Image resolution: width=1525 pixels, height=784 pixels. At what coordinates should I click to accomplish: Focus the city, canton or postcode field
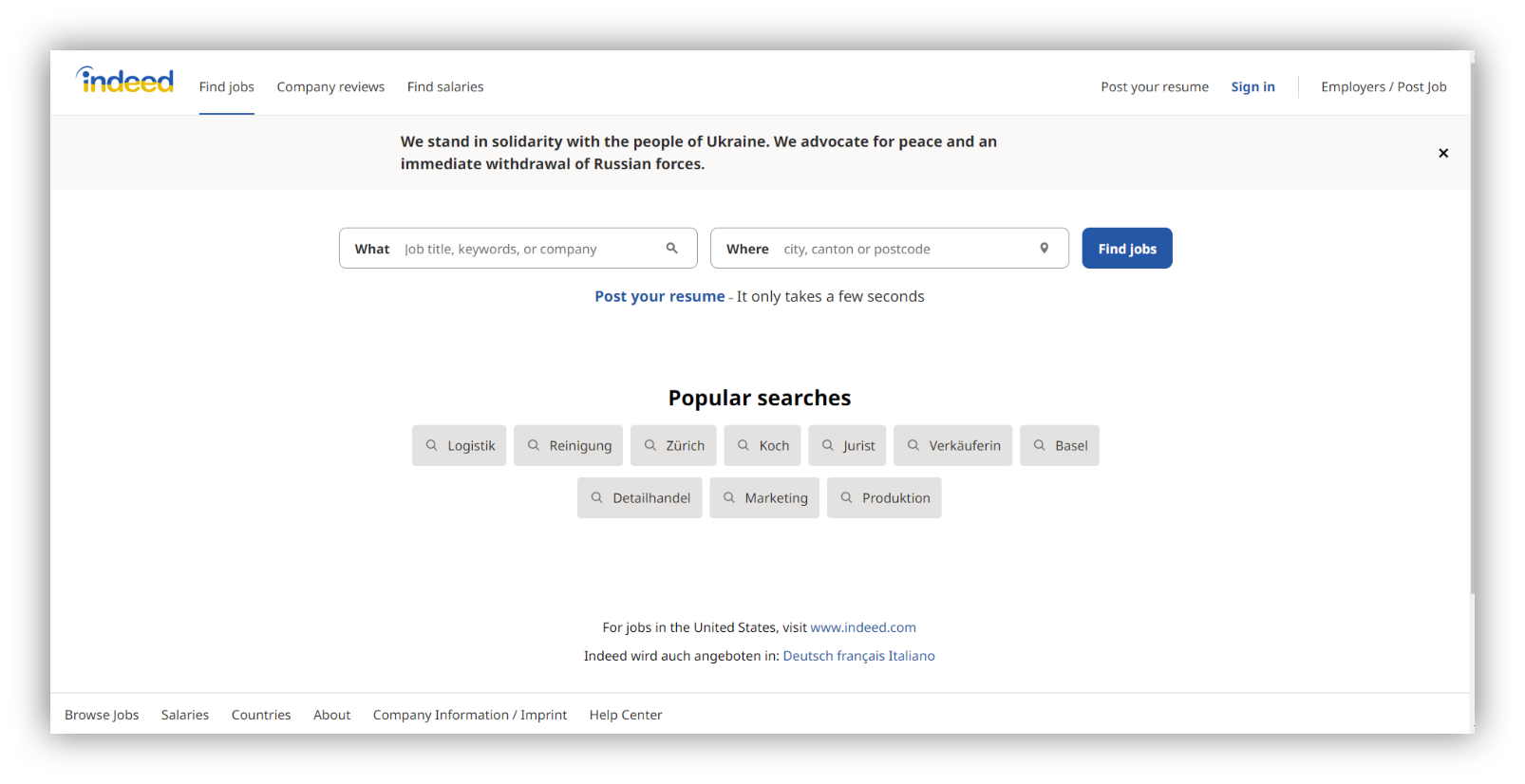[x=907, y=249]
